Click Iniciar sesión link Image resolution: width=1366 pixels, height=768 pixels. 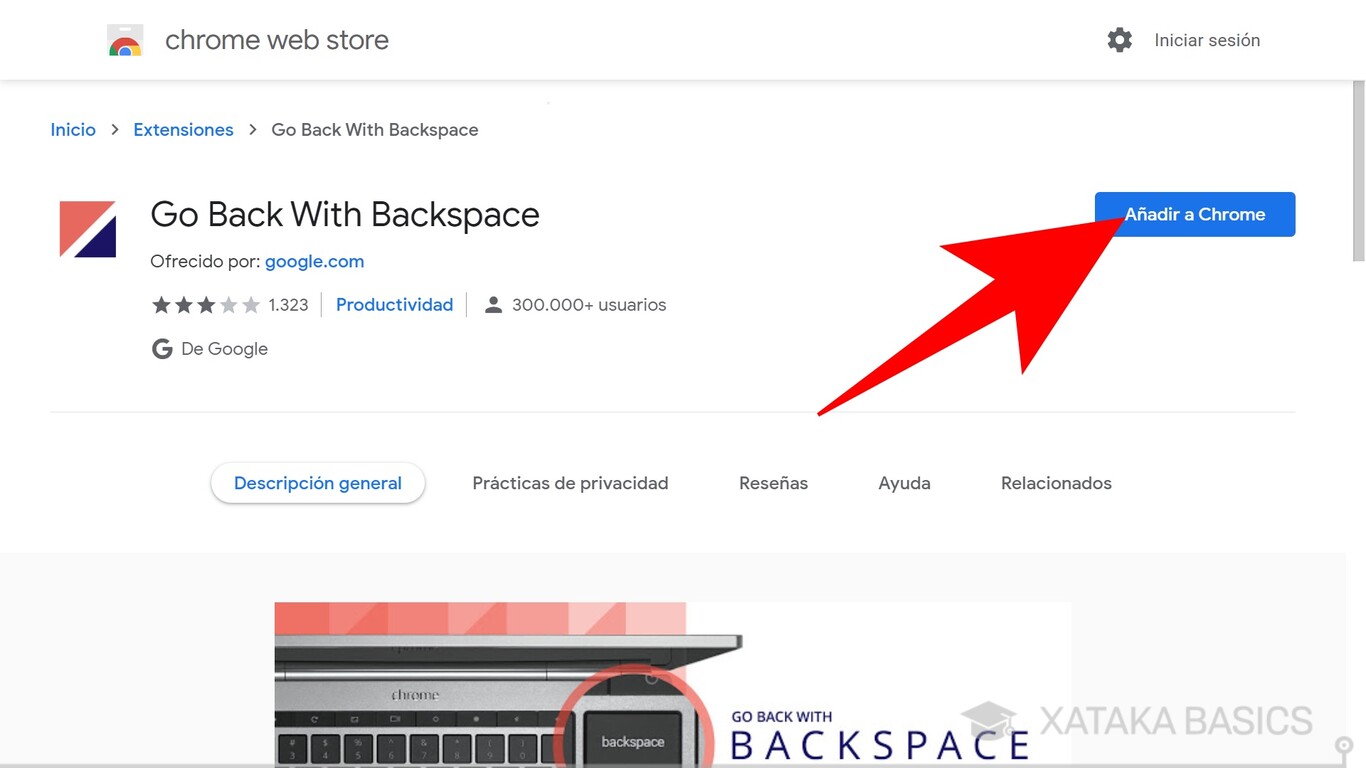1207,40
